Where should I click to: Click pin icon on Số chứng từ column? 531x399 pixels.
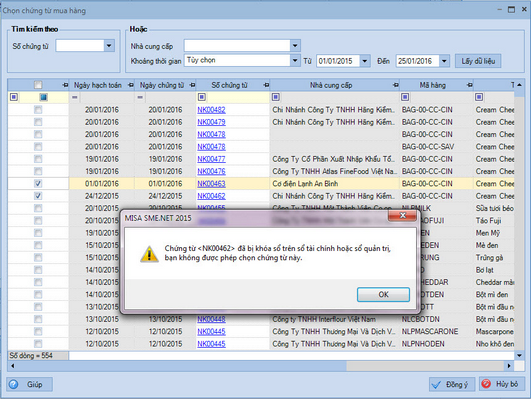click(x=266, y=85)
